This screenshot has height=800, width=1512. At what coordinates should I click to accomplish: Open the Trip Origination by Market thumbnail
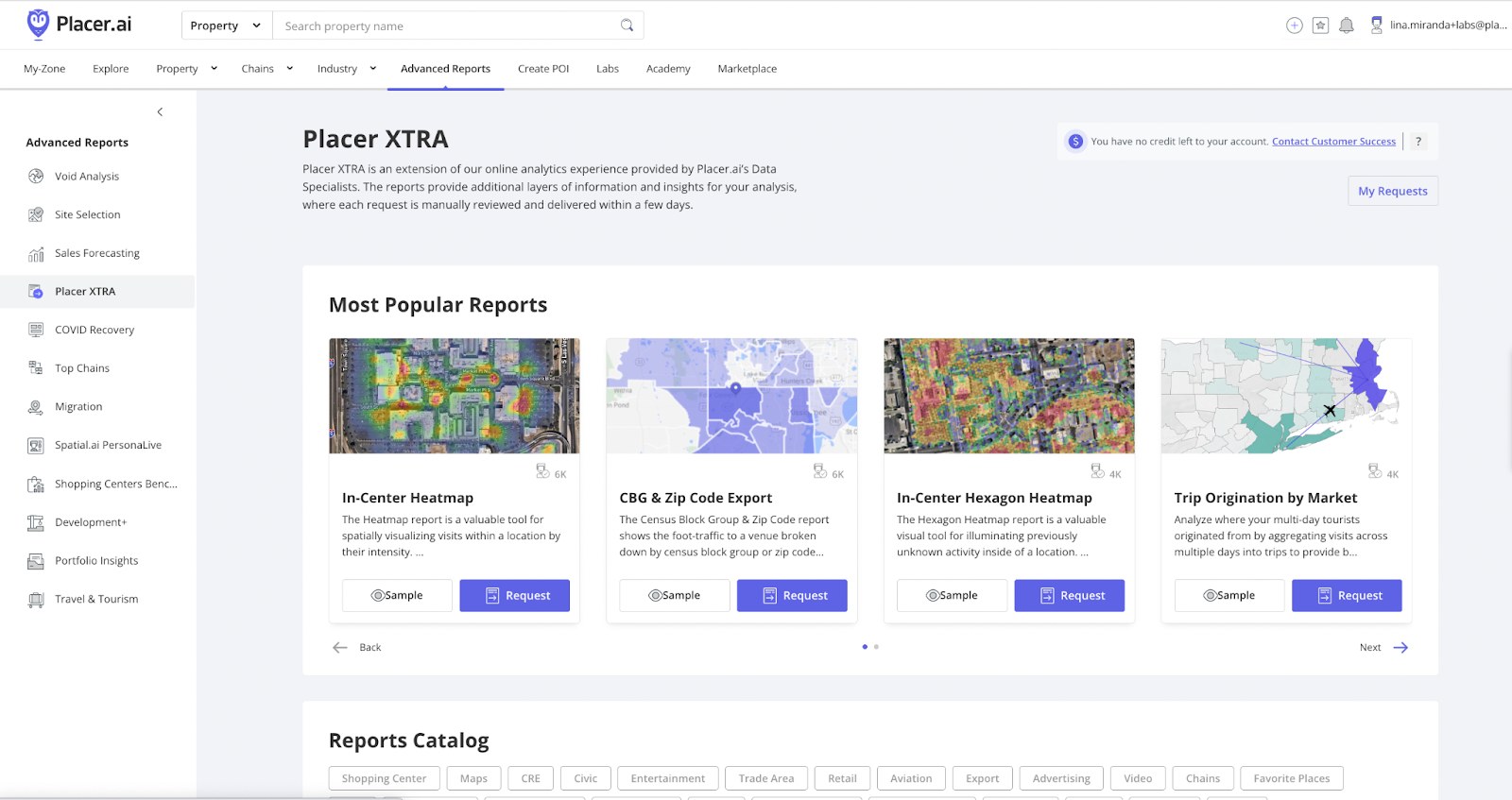pos(1286,396)
